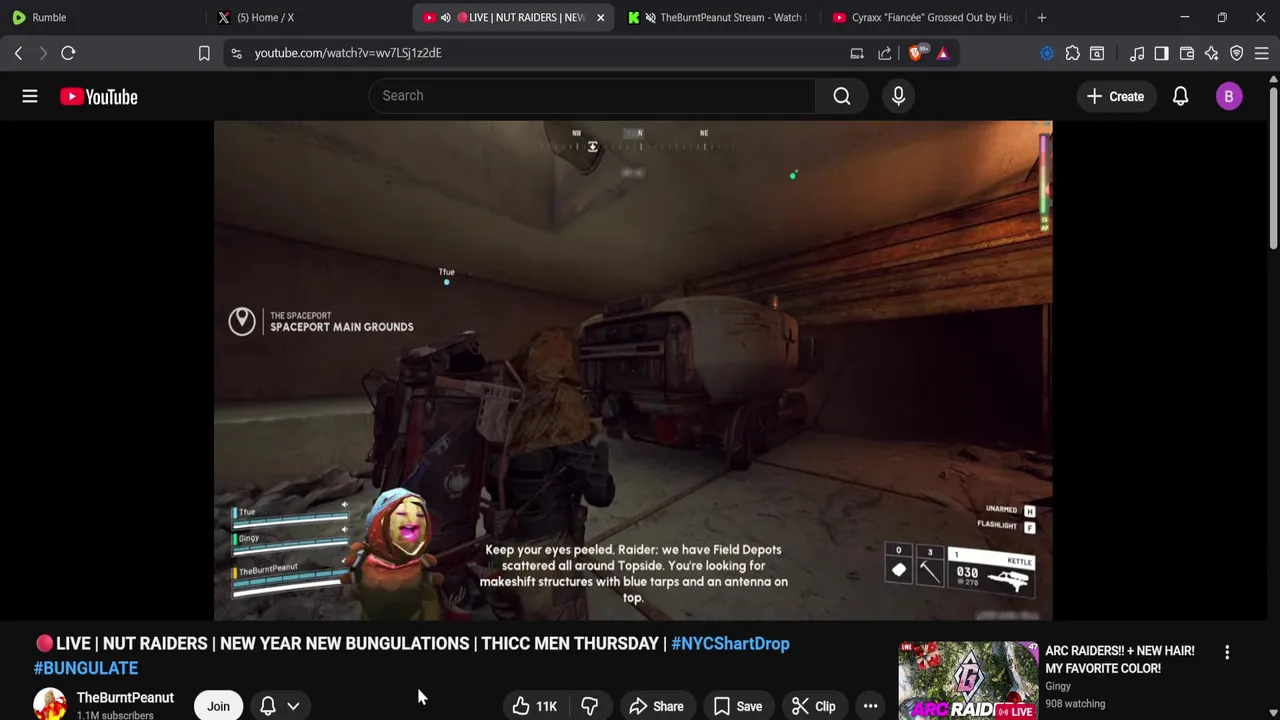
Task: Open TheBurntPeanut channel avatar
Action: click(x=50, y=705)
